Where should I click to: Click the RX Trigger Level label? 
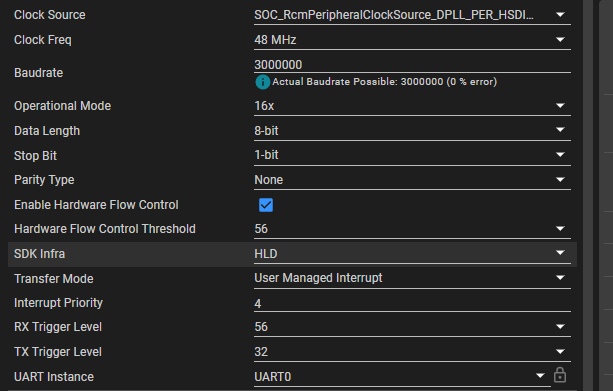tap(58, 327)
